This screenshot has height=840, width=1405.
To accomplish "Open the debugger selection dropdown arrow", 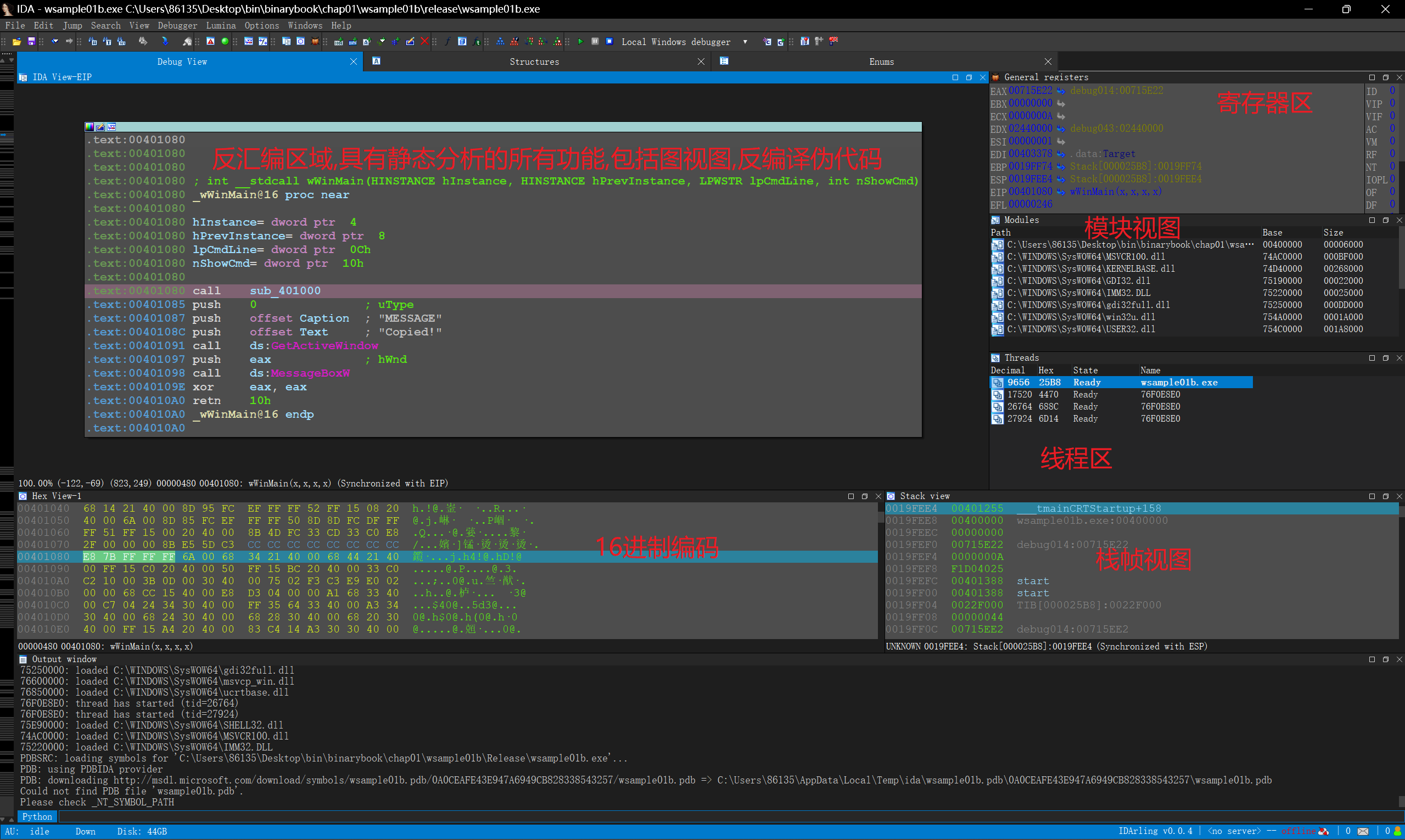I will pyautogui.click(x=745, y=42).
